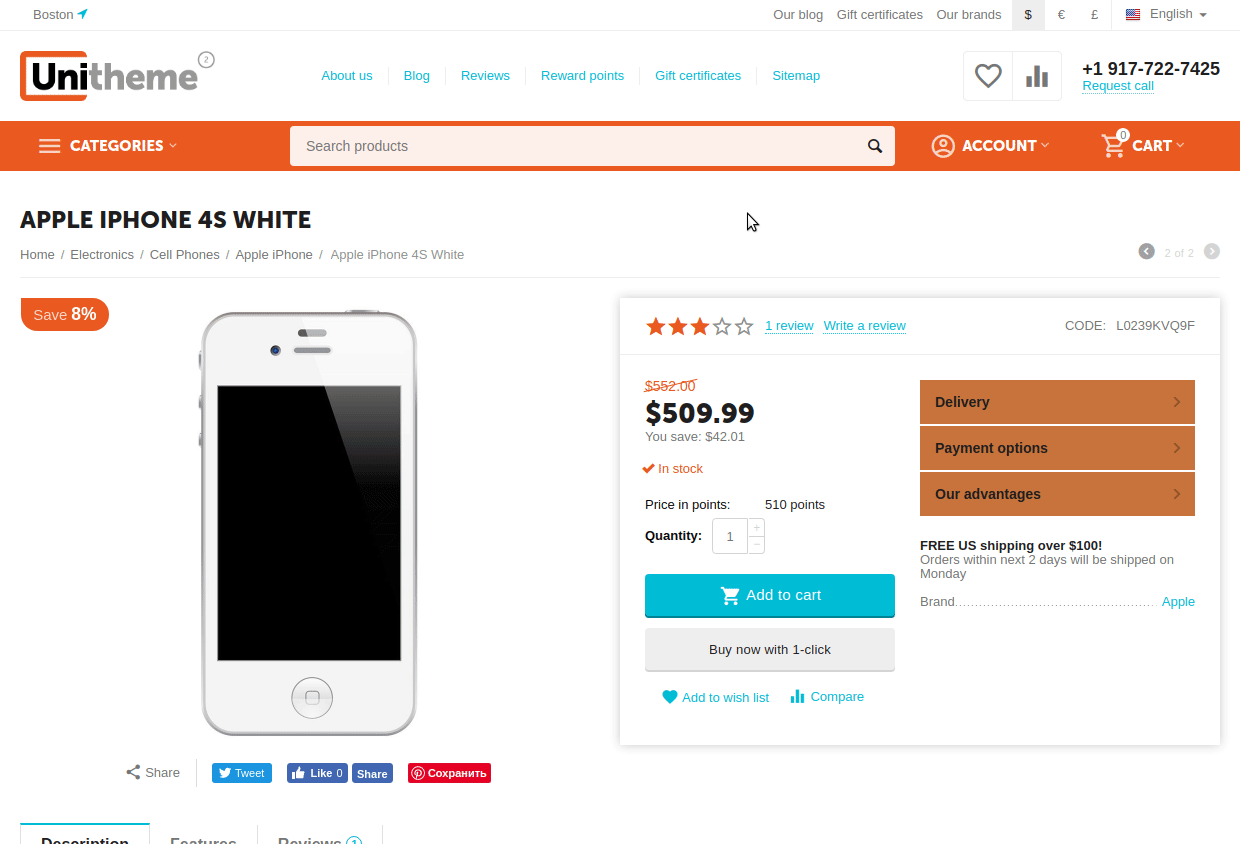Switch currency to British pound
The image size is (1240, 844).
coord(1095,15)
